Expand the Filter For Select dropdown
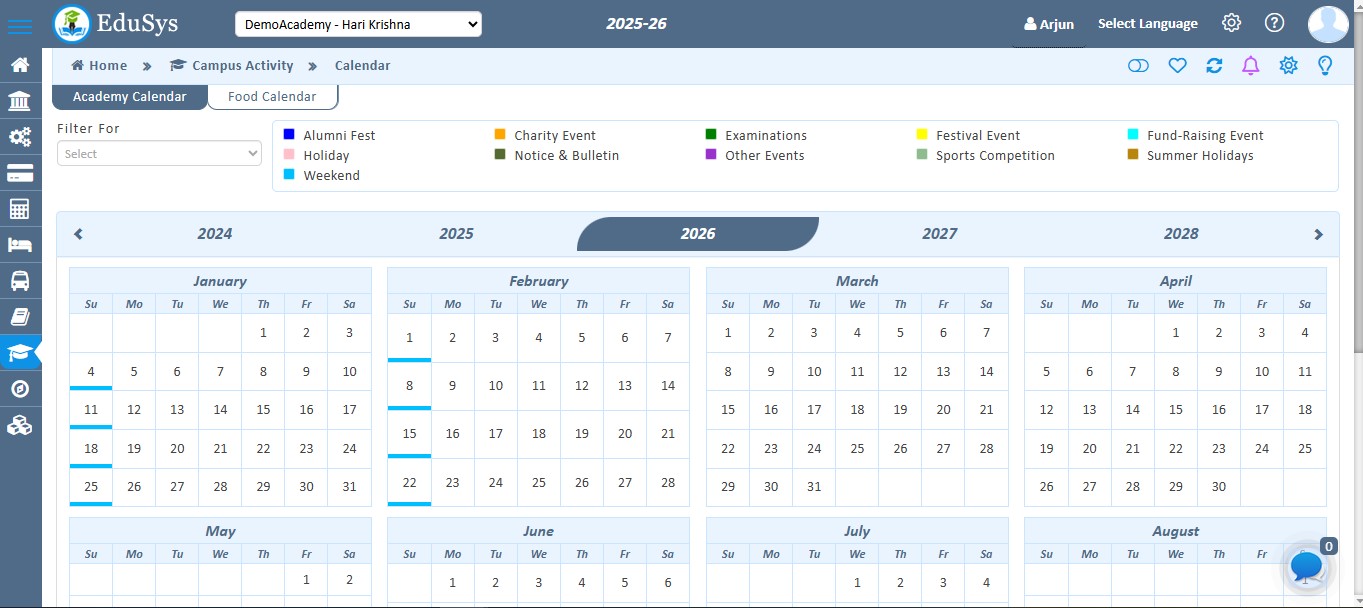Image resolution: width=1363 pixels, height=608 pixels. [158, 154]
